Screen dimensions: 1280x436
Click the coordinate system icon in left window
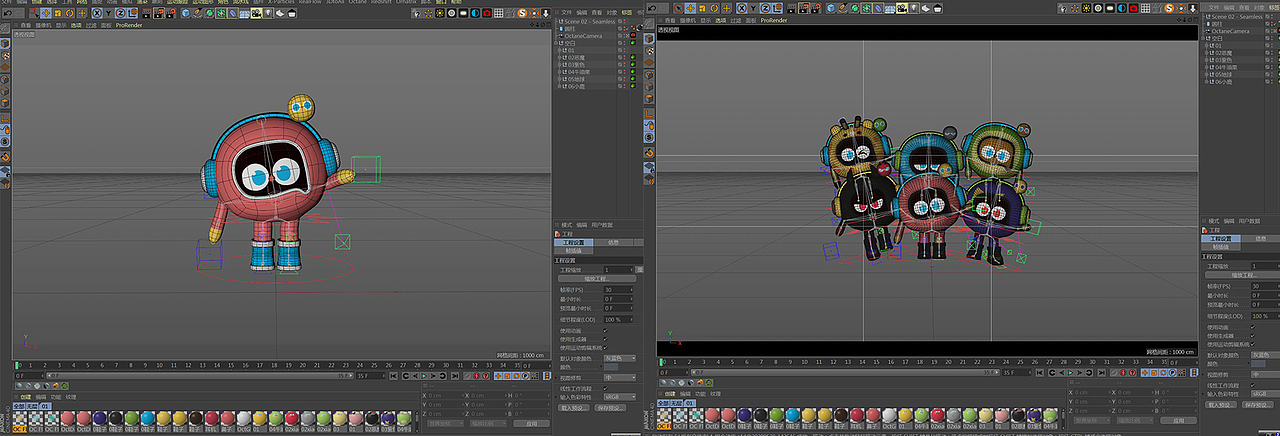pyautogui.click(x=133, y=13)
